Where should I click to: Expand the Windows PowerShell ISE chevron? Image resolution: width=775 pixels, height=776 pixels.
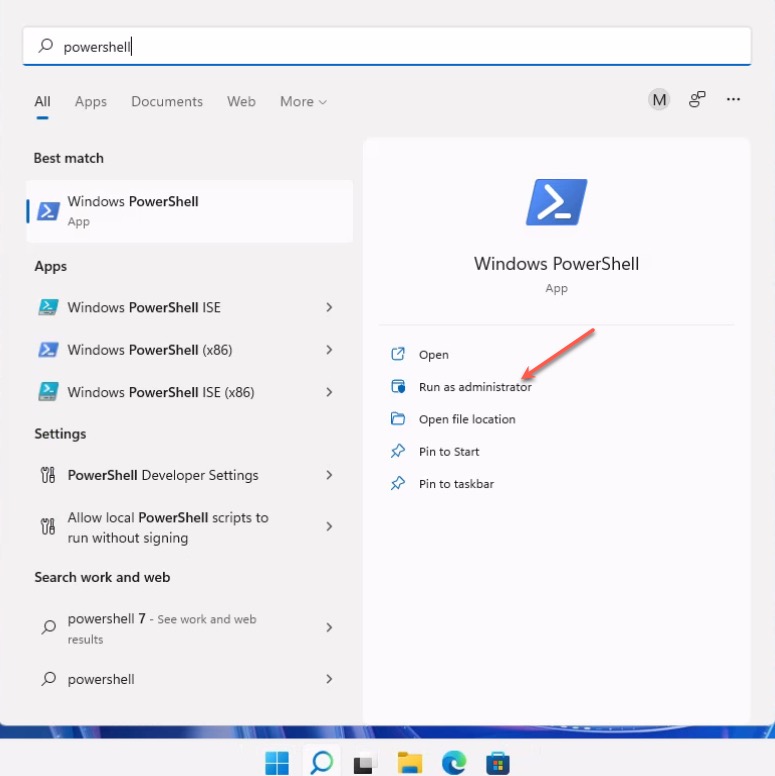click(329, 307)
